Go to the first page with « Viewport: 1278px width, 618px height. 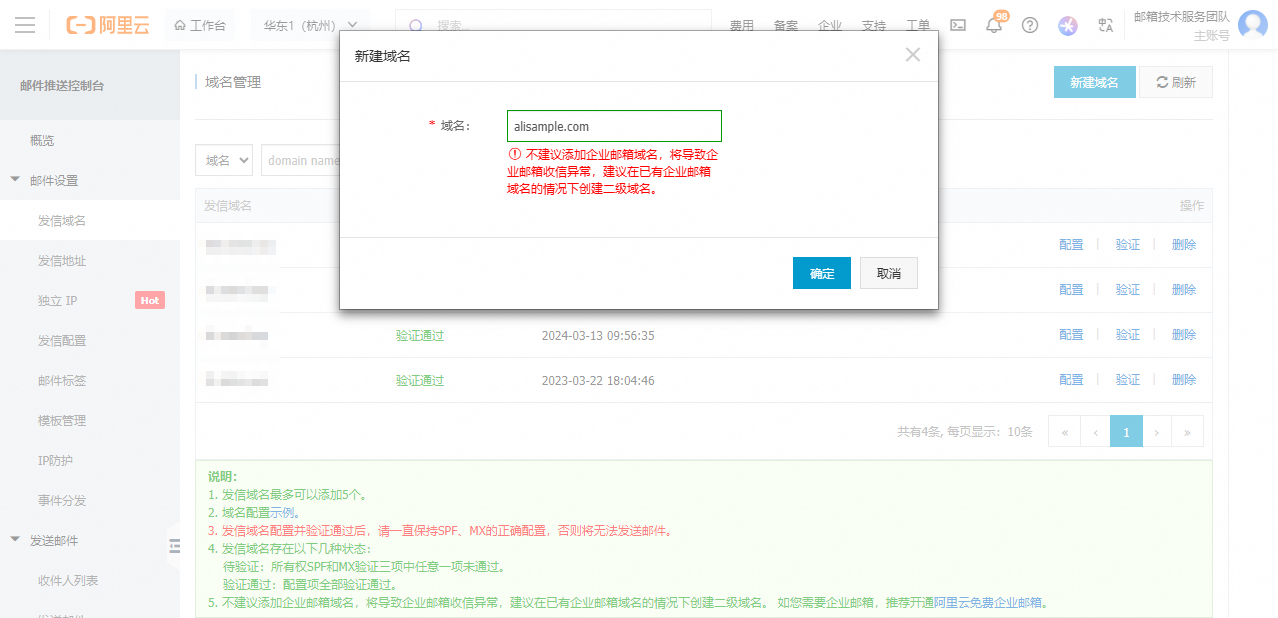1064,432
